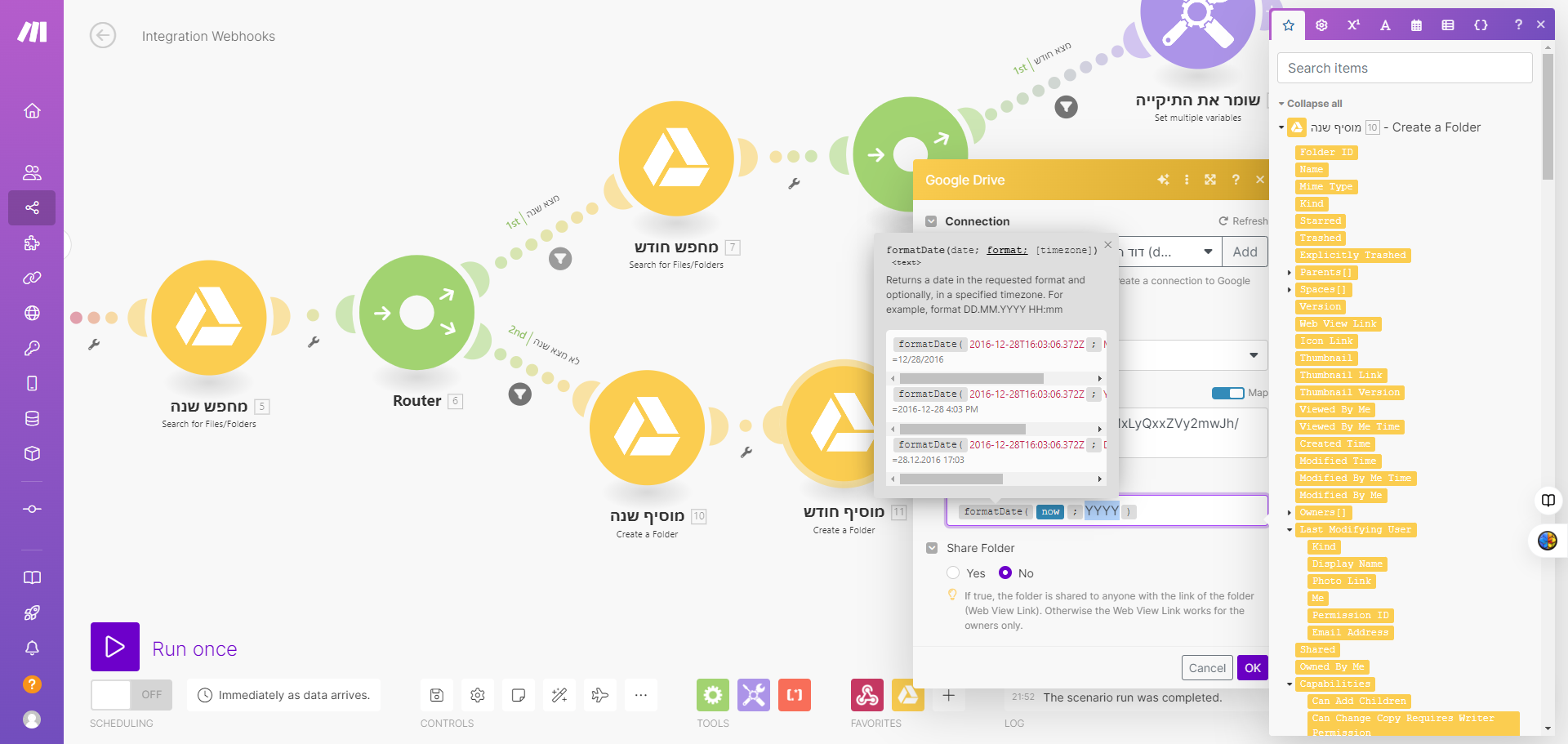Image resolution: width=1568 pixels, height=744 pixels.
Task: Click the Immediately as data arrives schedule
Action: pos(284,695)
